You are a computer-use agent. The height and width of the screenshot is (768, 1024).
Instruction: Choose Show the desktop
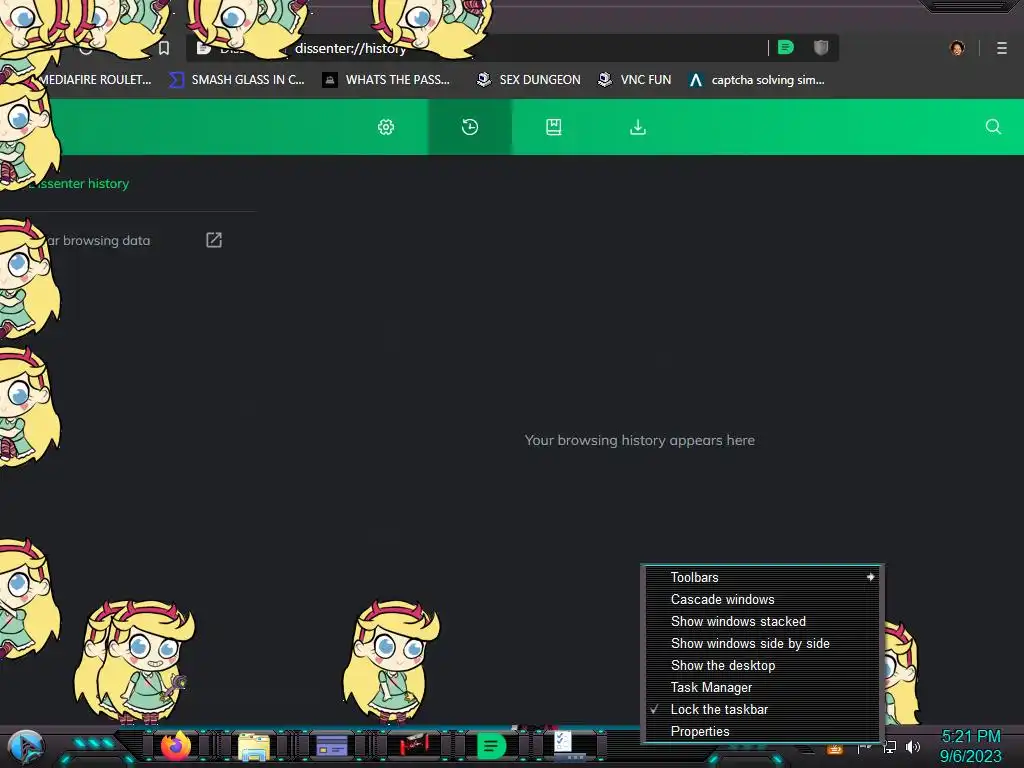point(762,665)
